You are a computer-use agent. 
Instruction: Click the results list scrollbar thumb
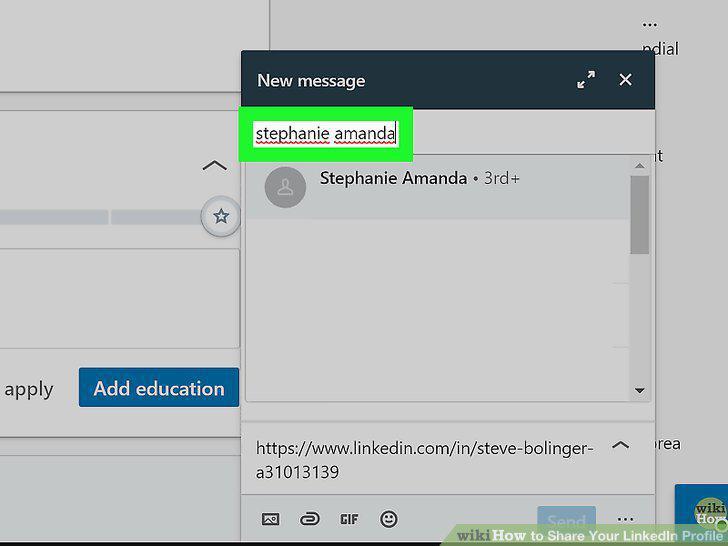(x=640, y=215)
